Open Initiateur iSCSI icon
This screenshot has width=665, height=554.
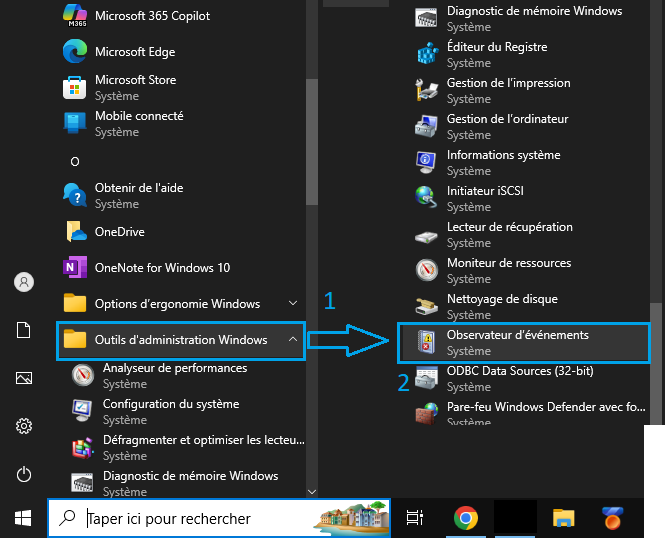426,198
